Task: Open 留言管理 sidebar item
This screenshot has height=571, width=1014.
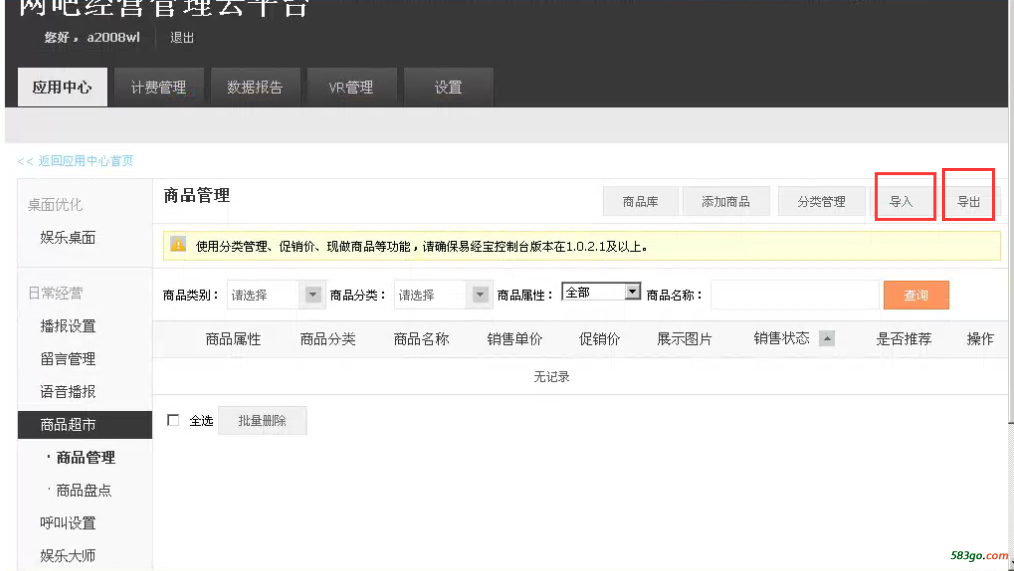Action: pyautogui.click(x=68, y=359)
